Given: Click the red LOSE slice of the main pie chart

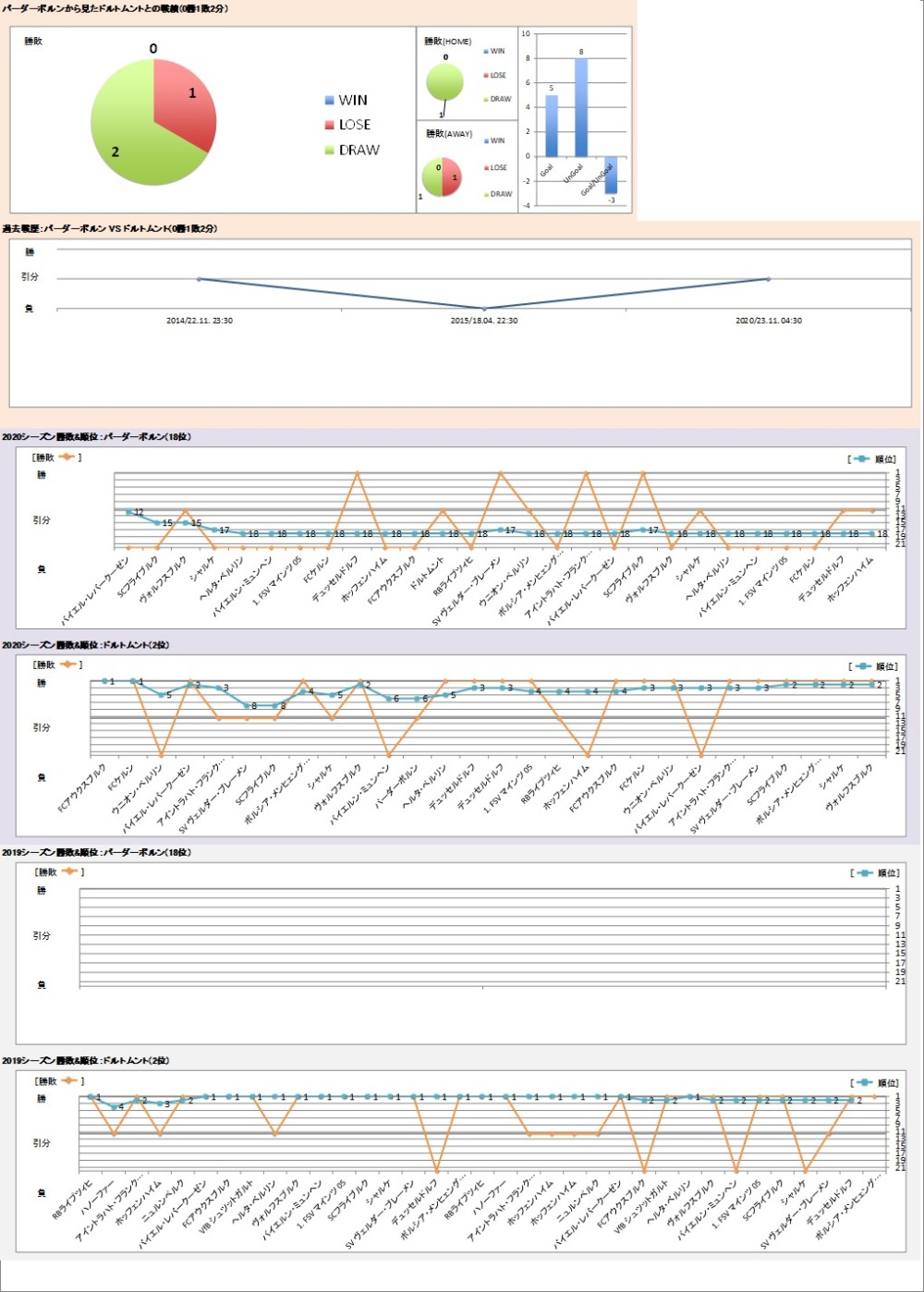Looking at the screenshot, I should 183,100.
